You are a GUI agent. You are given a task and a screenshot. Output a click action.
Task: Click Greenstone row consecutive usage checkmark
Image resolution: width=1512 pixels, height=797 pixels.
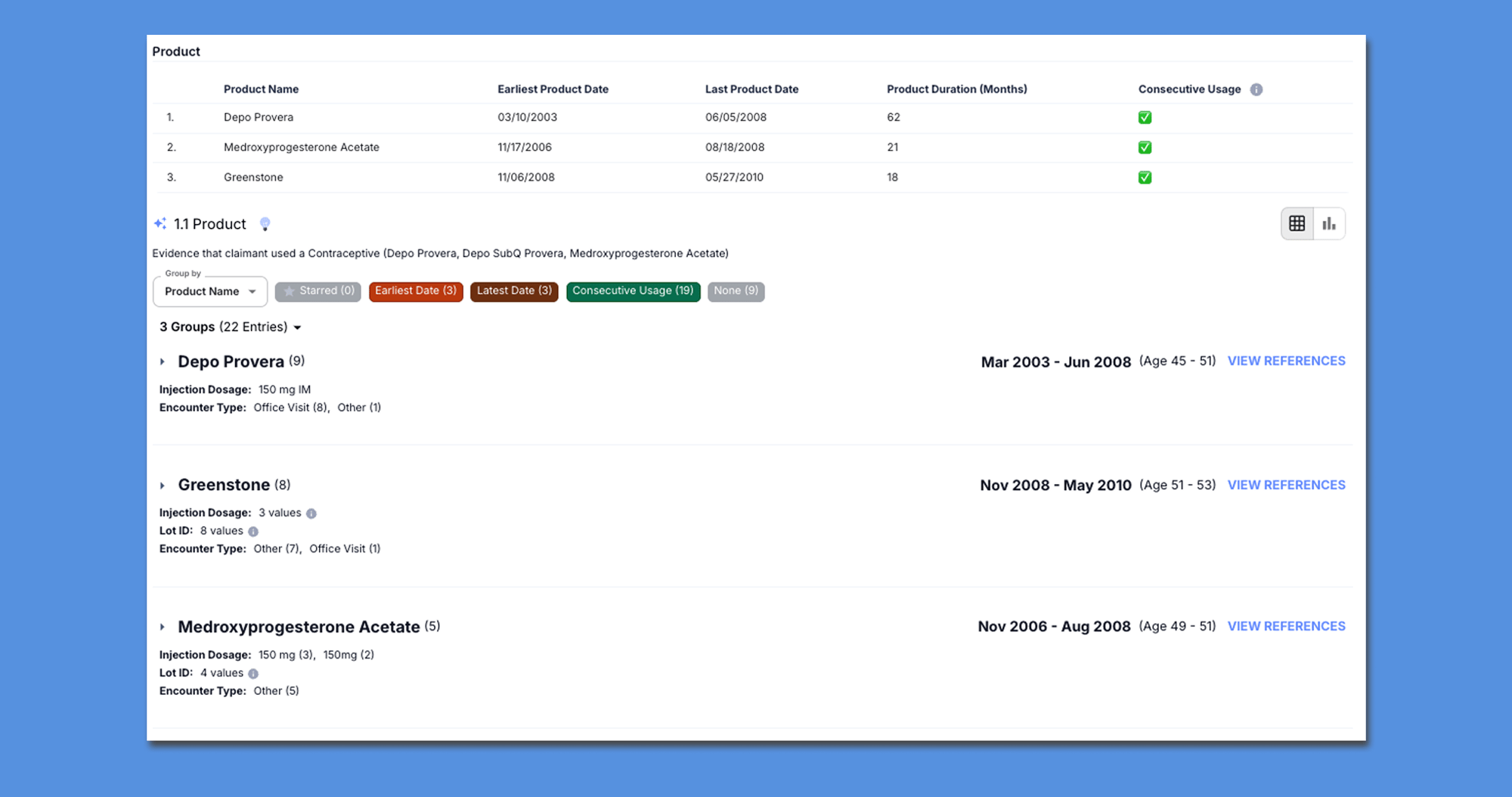pyautogui.click(x=1145, y=178)
